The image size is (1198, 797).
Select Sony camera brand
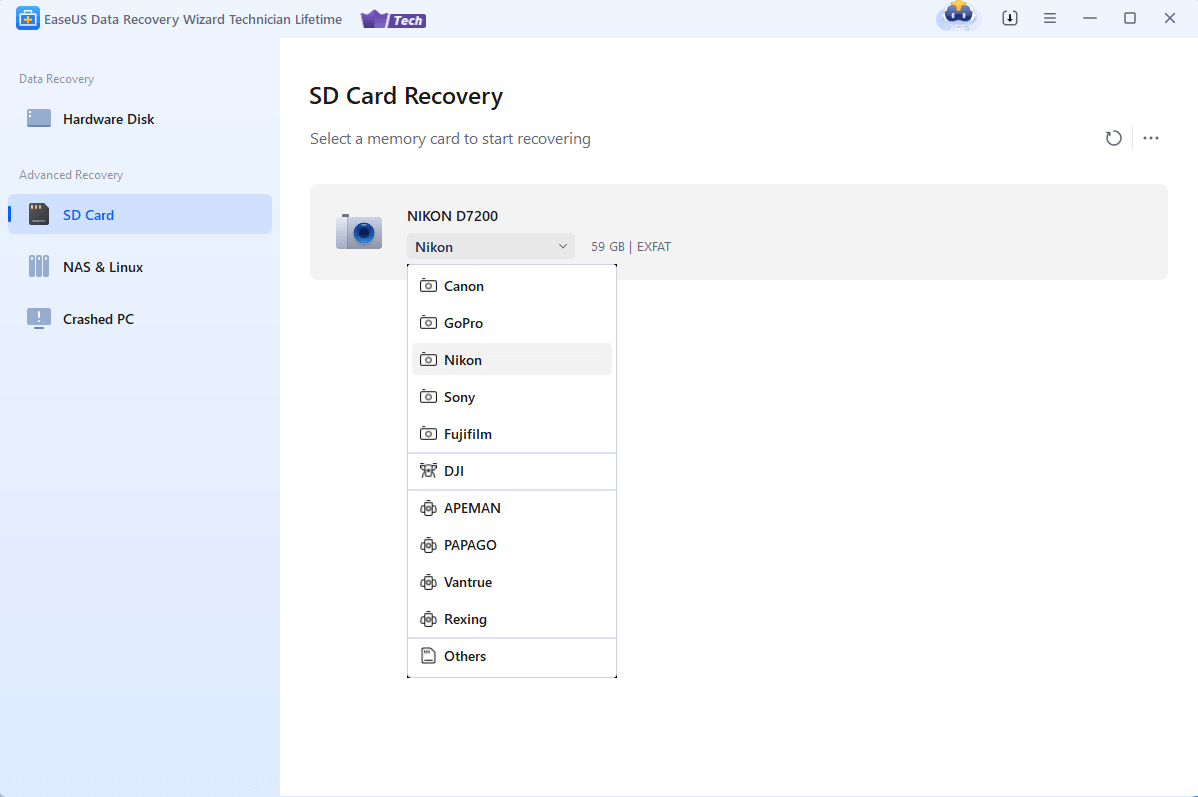(x=458, y=396)
